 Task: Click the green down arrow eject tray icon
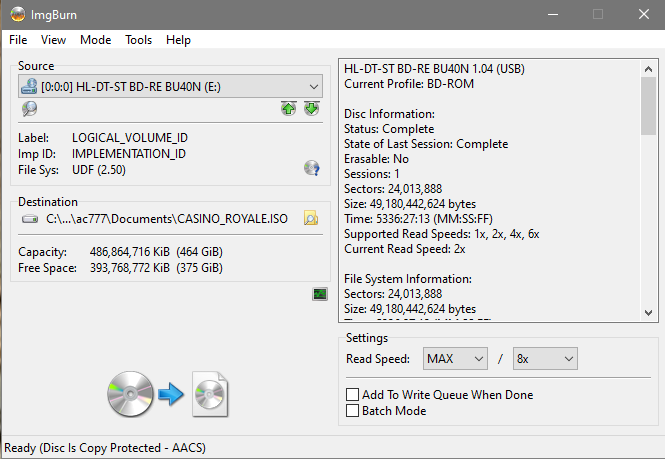tap(312, 109)
